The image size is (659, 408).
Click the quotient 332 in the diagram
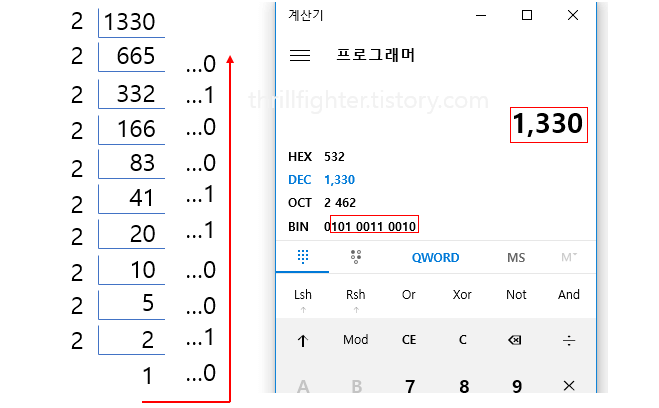click(136, 94)
